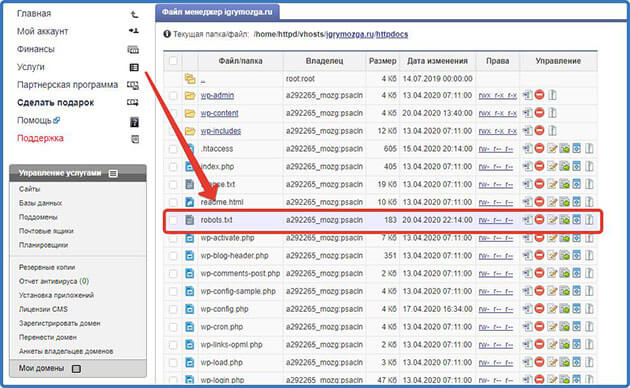Click the Сделать подарок sidebar link
Viewport: 630px width, 388px height.
(x=55, y=102)
